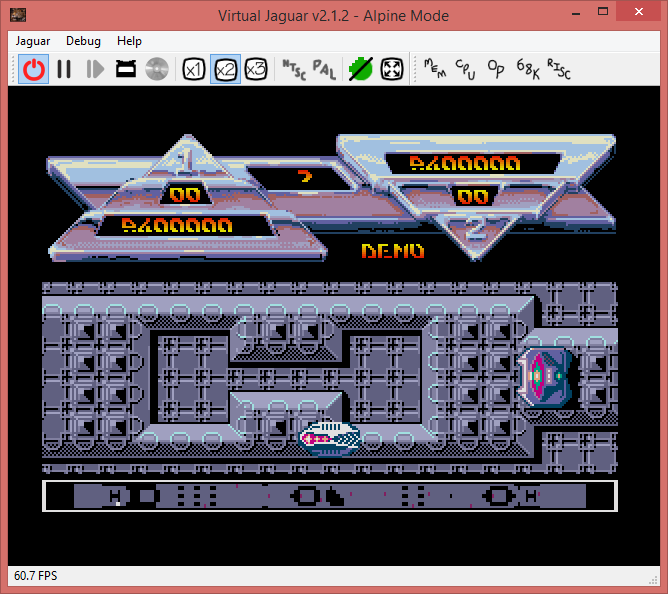Set zoom scale to x2
This screenshot has width=668, height=594.
pos(225,69)
